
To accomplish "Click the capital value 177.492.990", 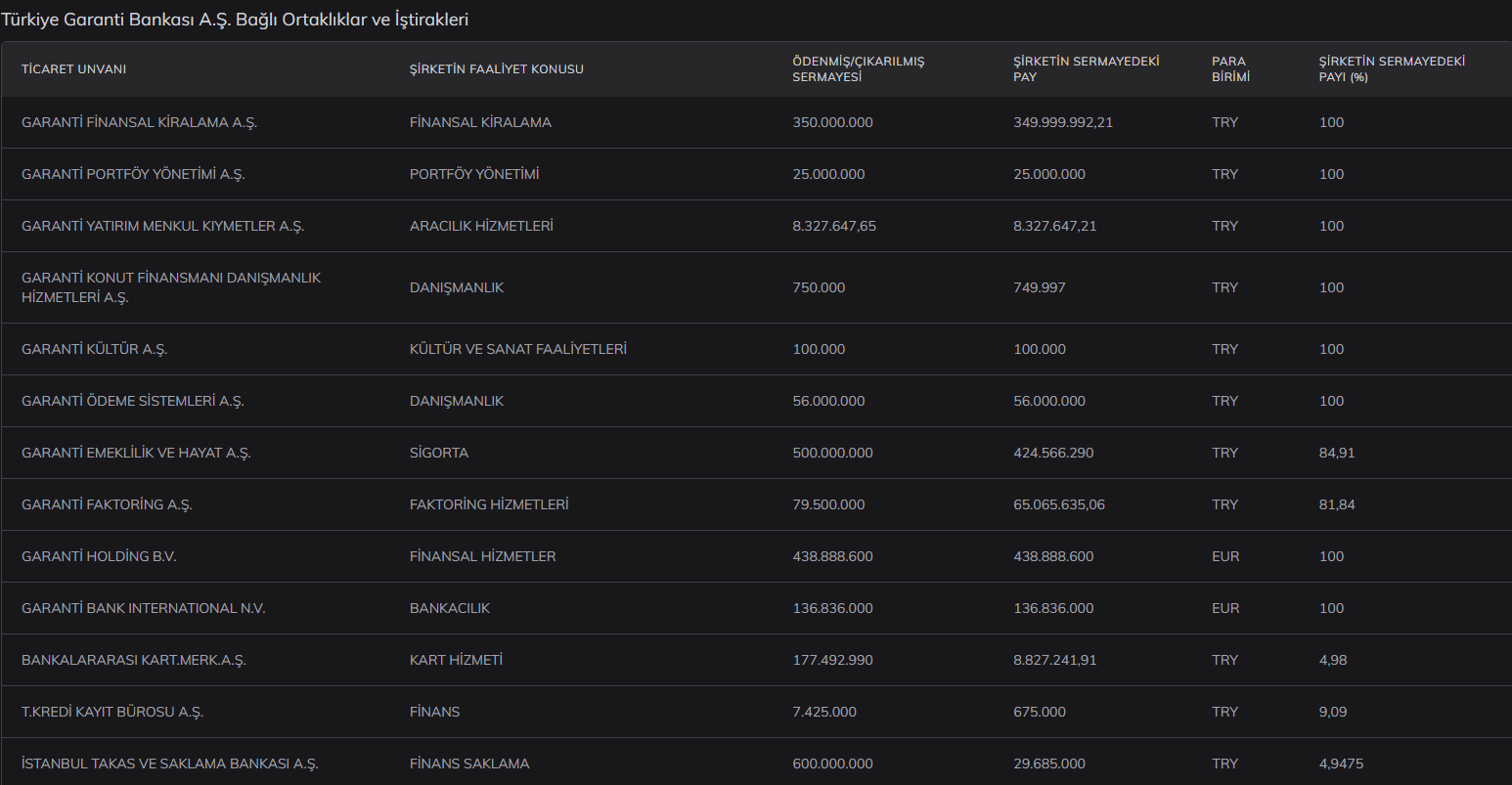I will [x=832, y=660].
